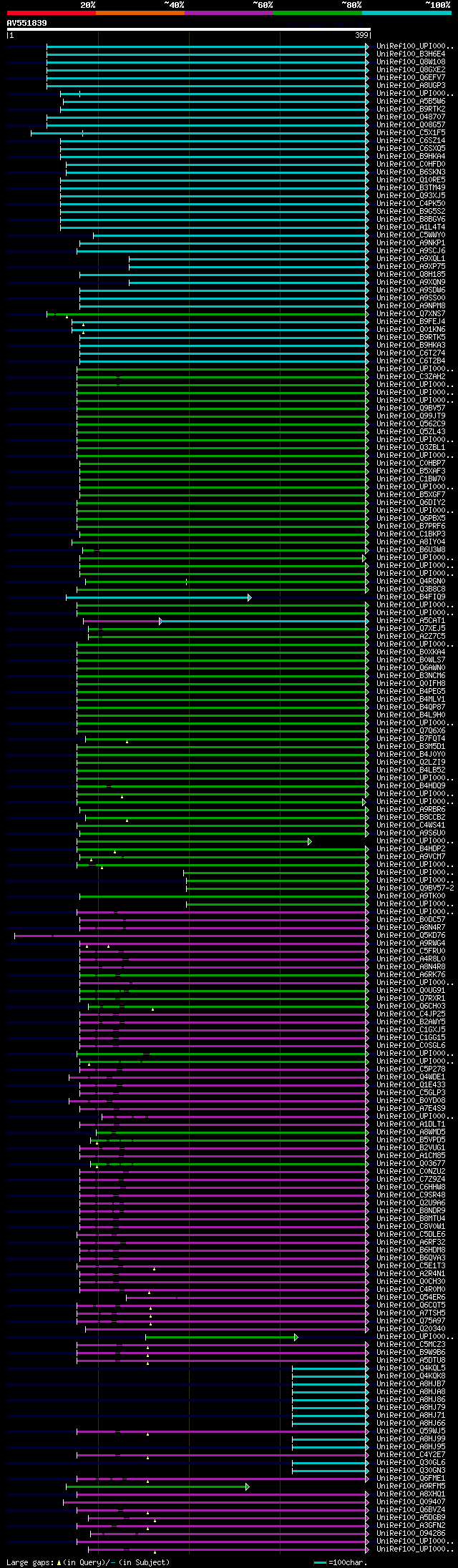The height and width of the screenshot is (1568, 458).
Task: Select the UniRef100_B4HDP2 label
Action: (411, 848)
